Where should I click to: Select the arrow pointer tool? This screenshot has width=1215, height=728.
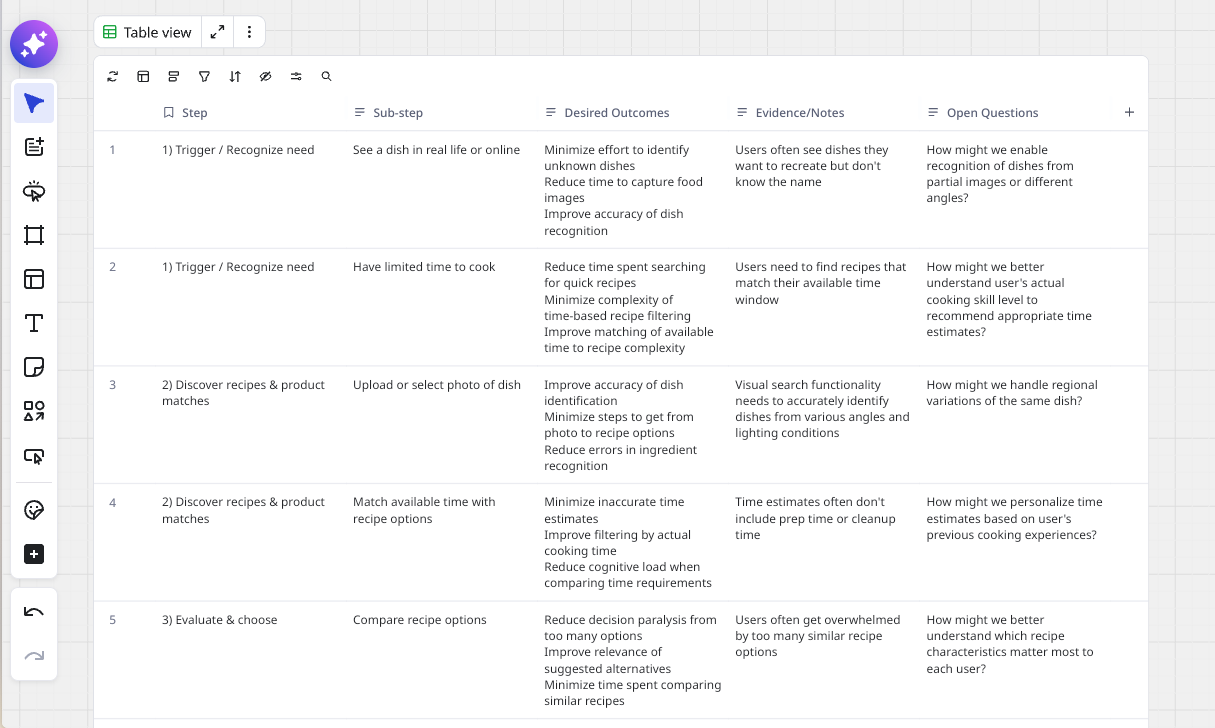click(34, 104)
